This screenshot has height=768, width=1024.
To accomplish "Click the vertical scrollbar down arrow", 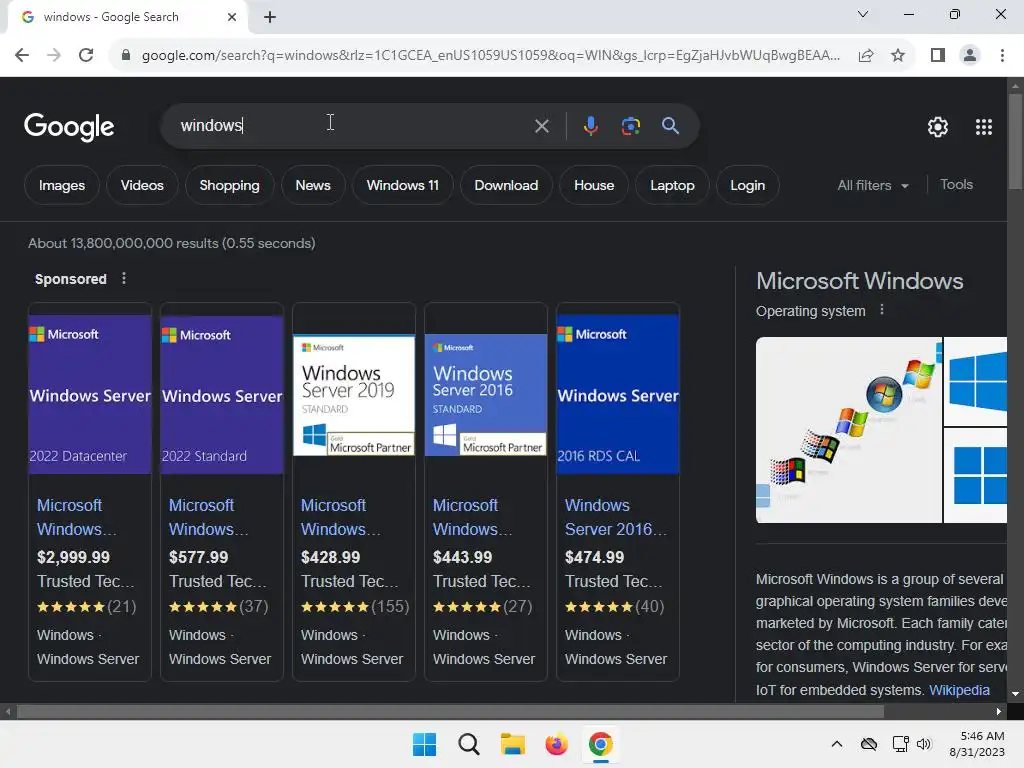I will (x=1015, y=694).
